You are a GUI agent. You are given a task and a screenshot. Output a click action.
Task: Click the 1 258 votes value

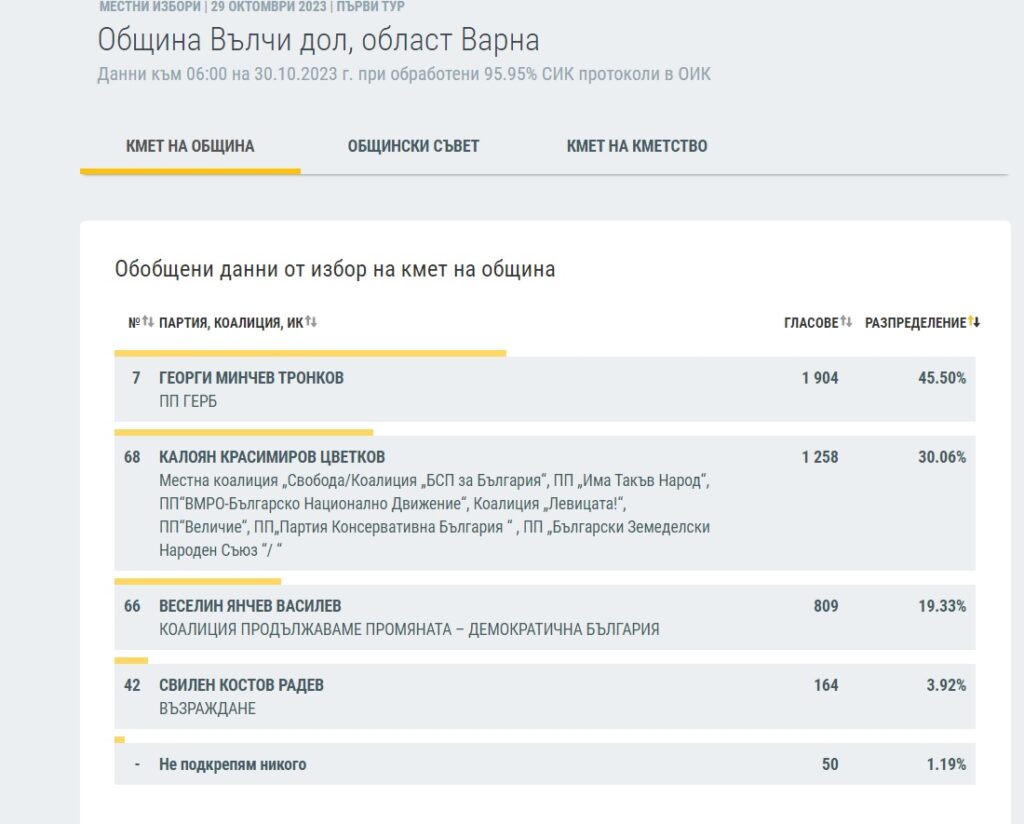(x=819, y=457)
